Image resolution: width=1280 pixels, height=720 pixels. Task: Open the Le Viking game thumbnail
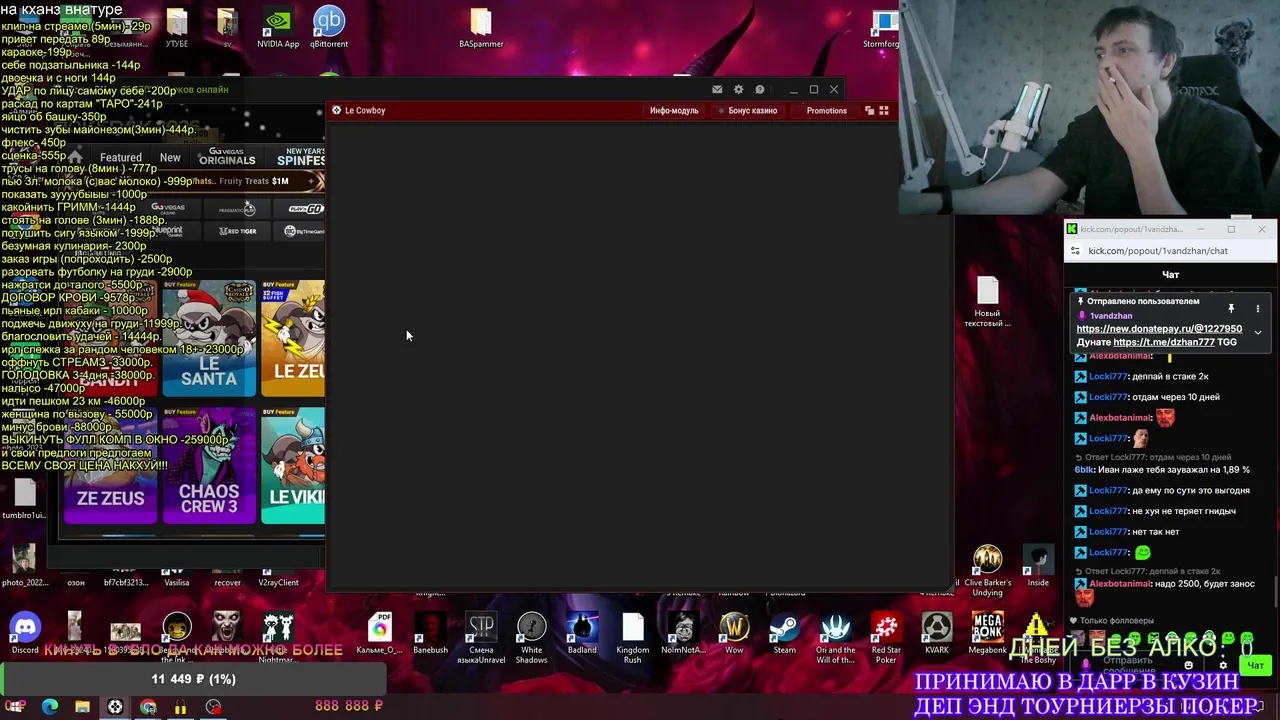click(293, 466)
